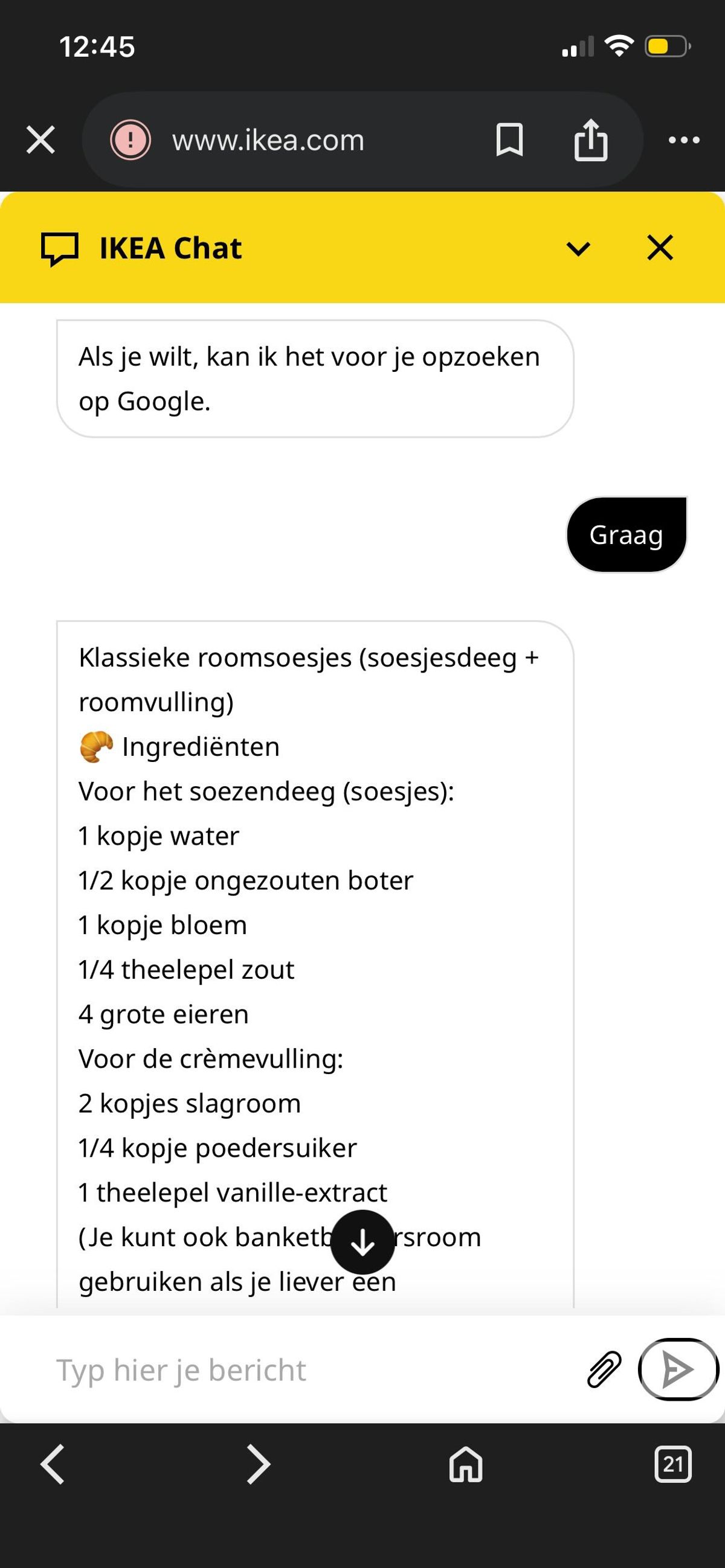Focus the 'Typ hier je bericht' field
This screenshot has width=725, height=1568.
tap(304, 1369)
